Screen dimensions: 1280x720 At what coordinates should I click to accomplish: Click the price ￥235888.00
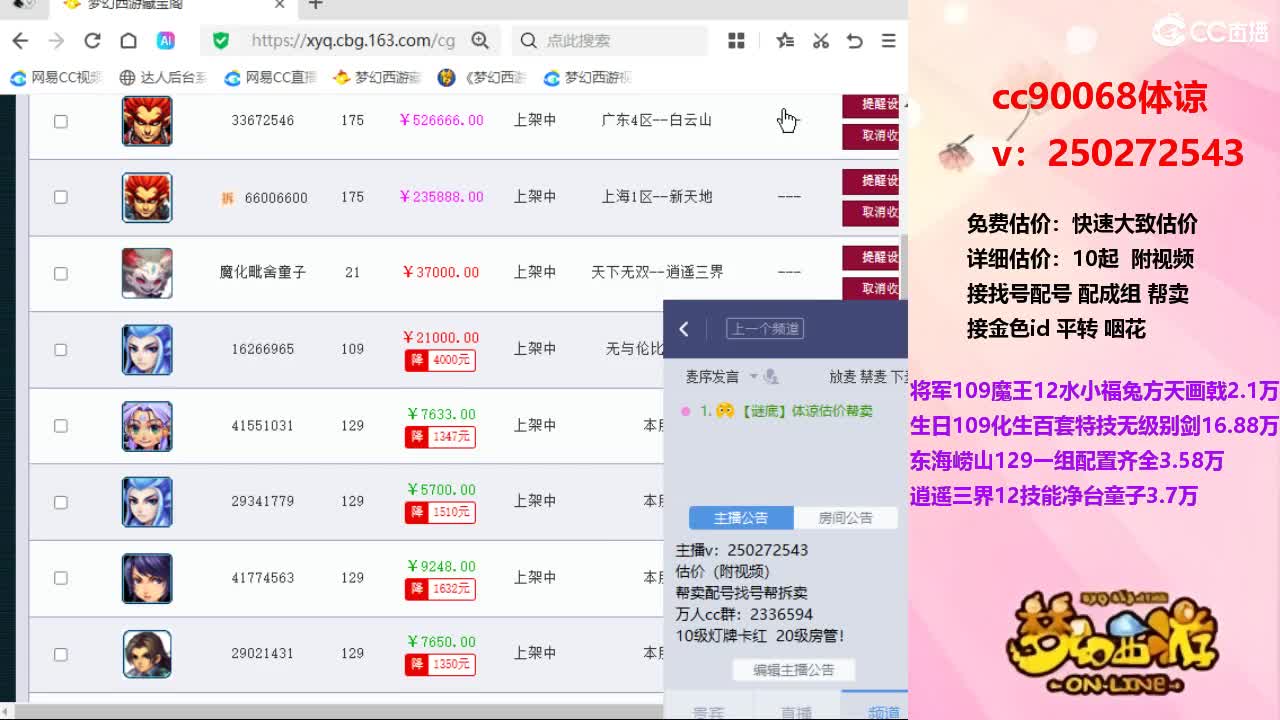pyautogui.click(x=441, y=197)
